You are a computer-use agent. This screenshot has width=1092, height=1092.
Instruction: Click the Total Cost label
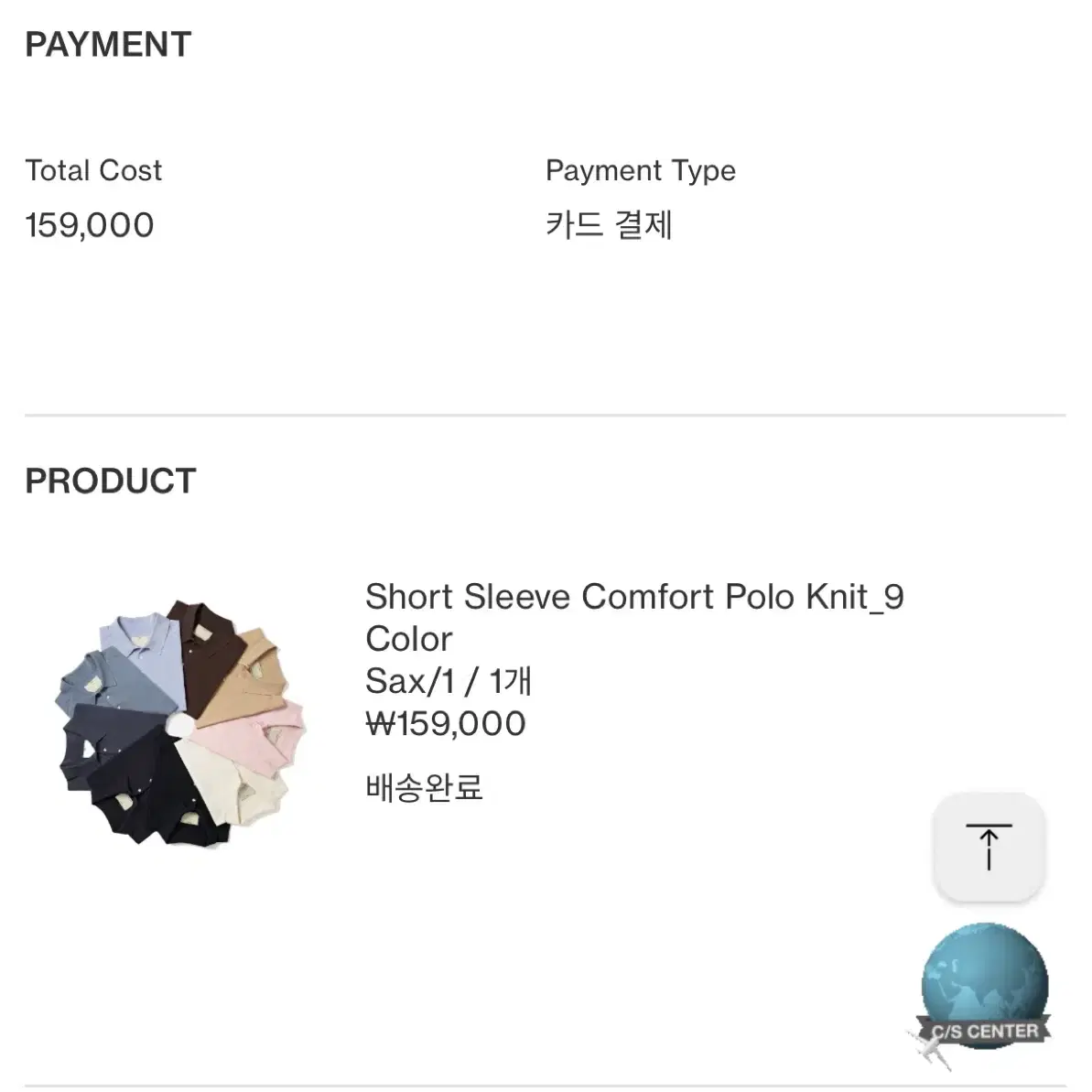pyautogui.click(x=93, y=170)
